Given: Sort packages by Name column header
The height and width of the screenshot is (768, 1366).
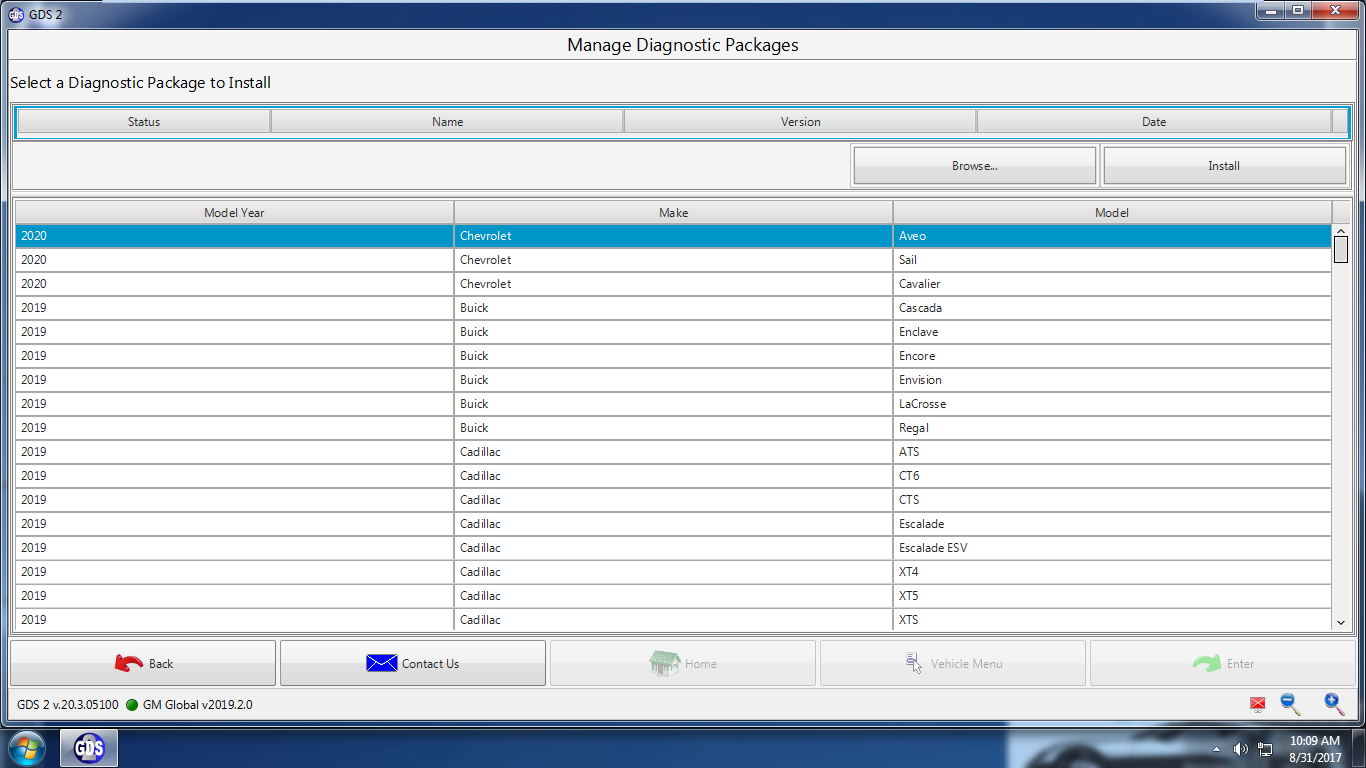Looking at the screenshot, I should 447,121.
